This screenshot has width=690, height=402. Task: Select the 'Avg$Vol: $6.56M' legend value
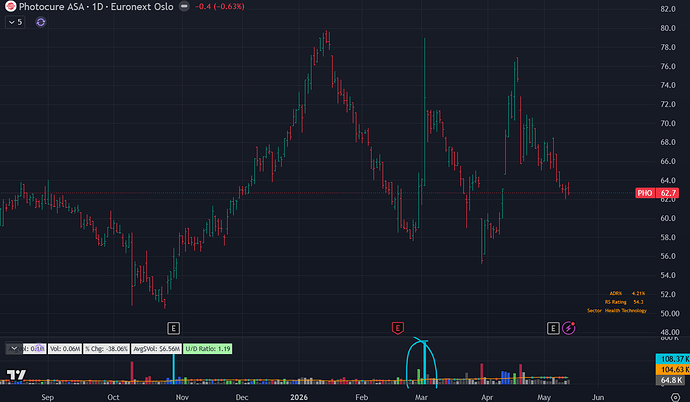[x=156, y=349]
